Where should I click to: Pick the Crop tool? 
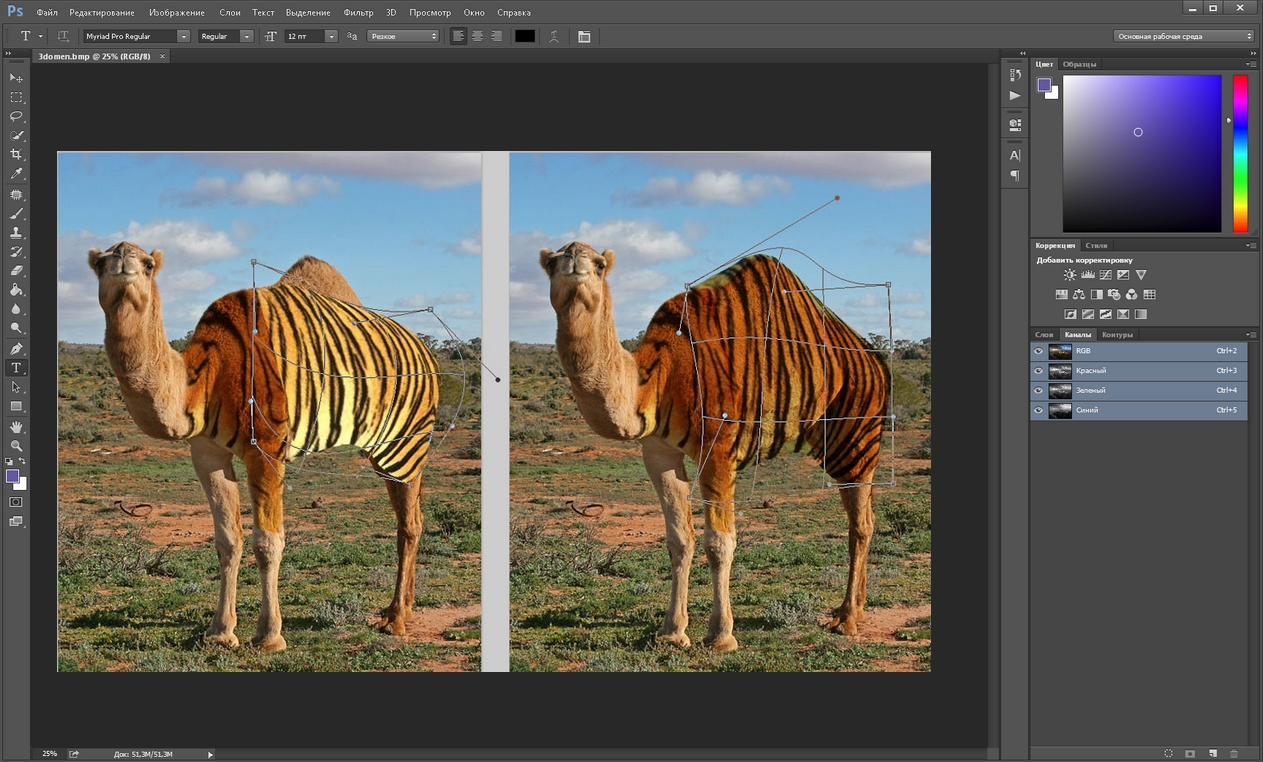(x=16, y=155)
